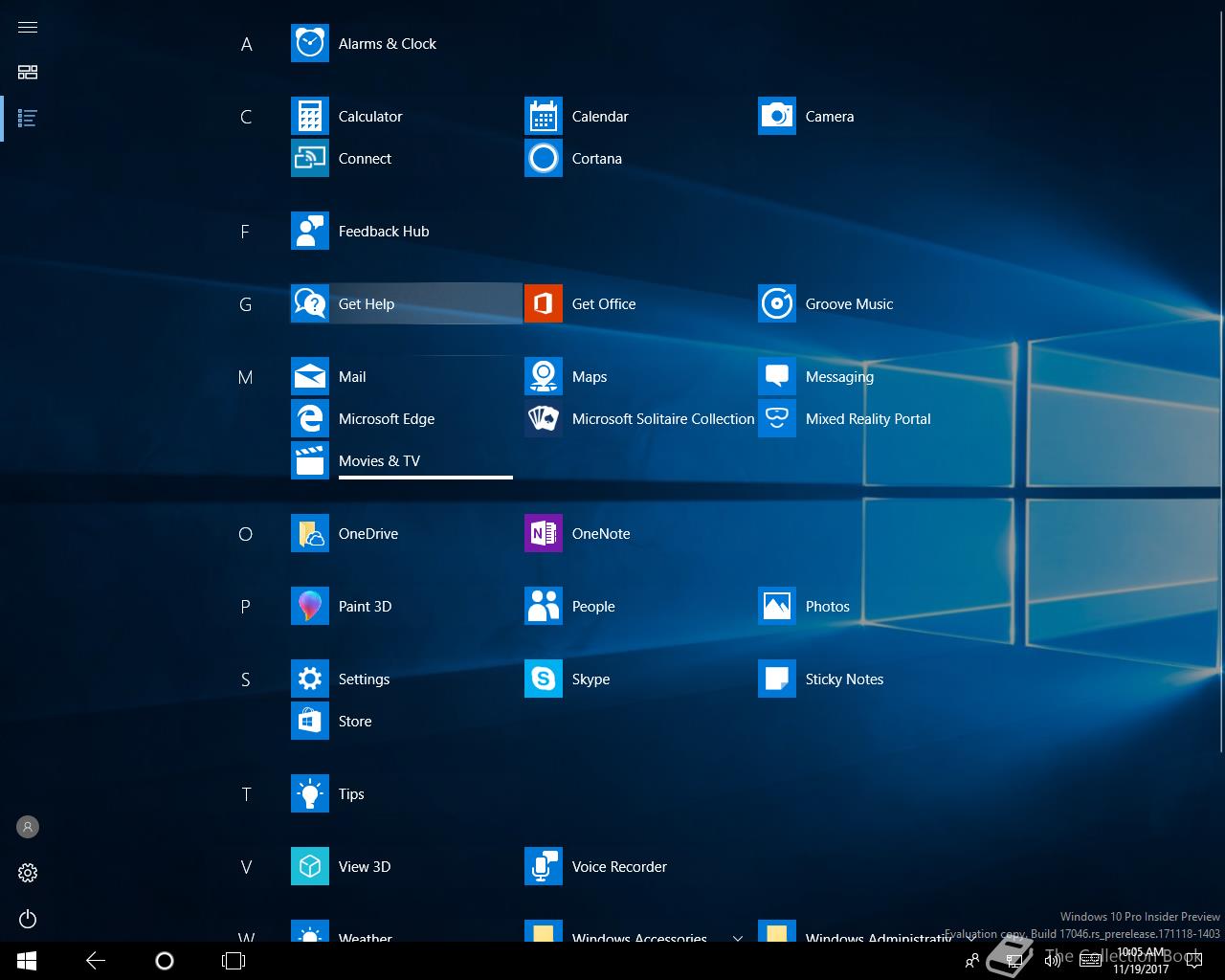
Task: Open the Sticky Notes icon
Action: 777,679
